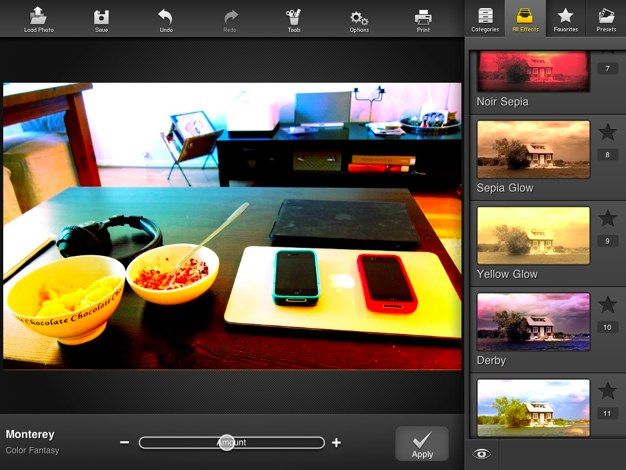Click the right end of Amount slider track
The image size is (626, 470).
tap(319, 442)
